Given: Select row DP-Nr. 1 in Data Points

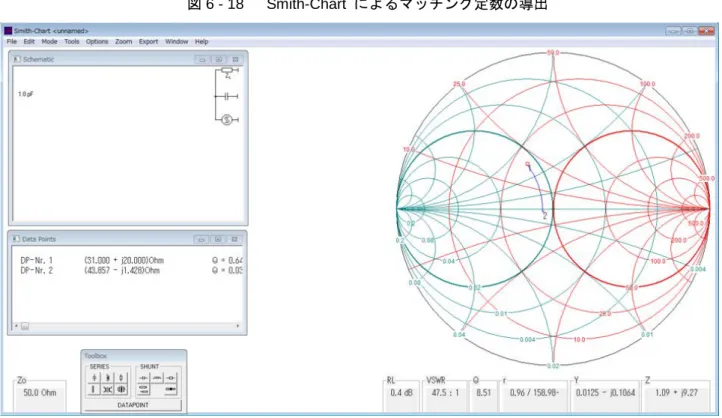Looking at the screenshot, I should (131, 261).
